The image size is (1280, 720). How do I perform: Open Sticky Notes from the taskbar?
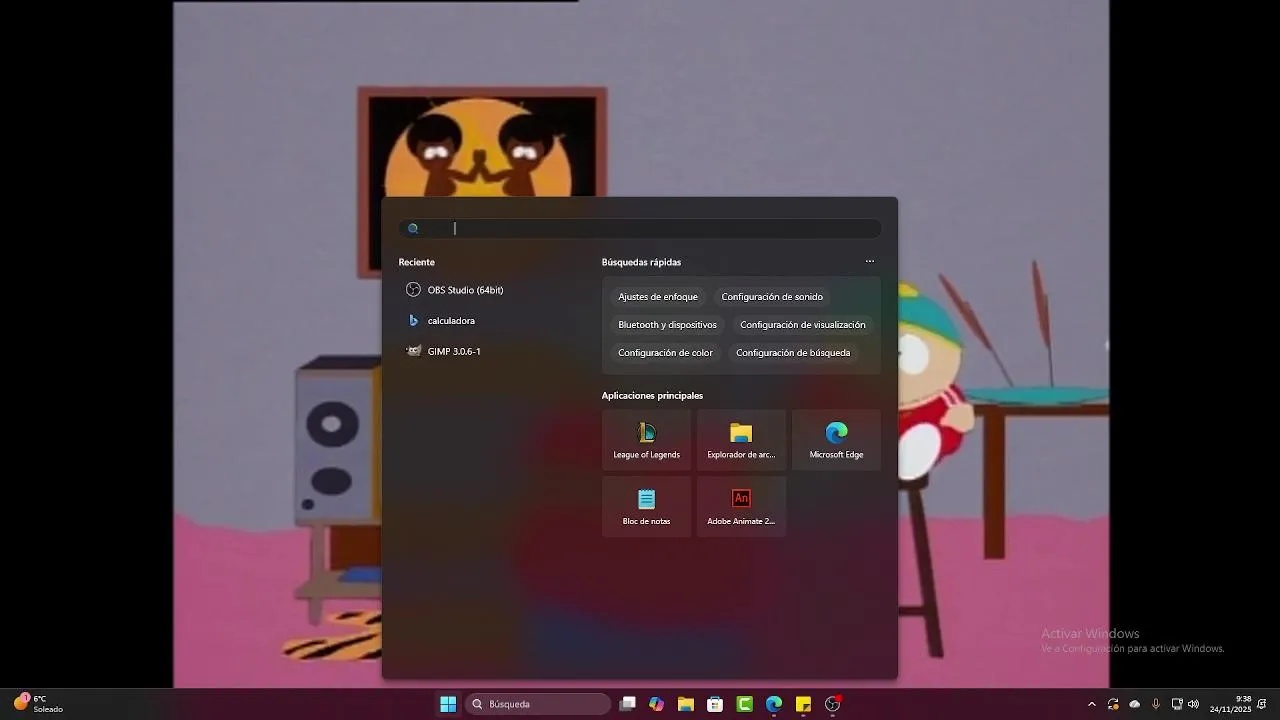click(x=803, y=704)
